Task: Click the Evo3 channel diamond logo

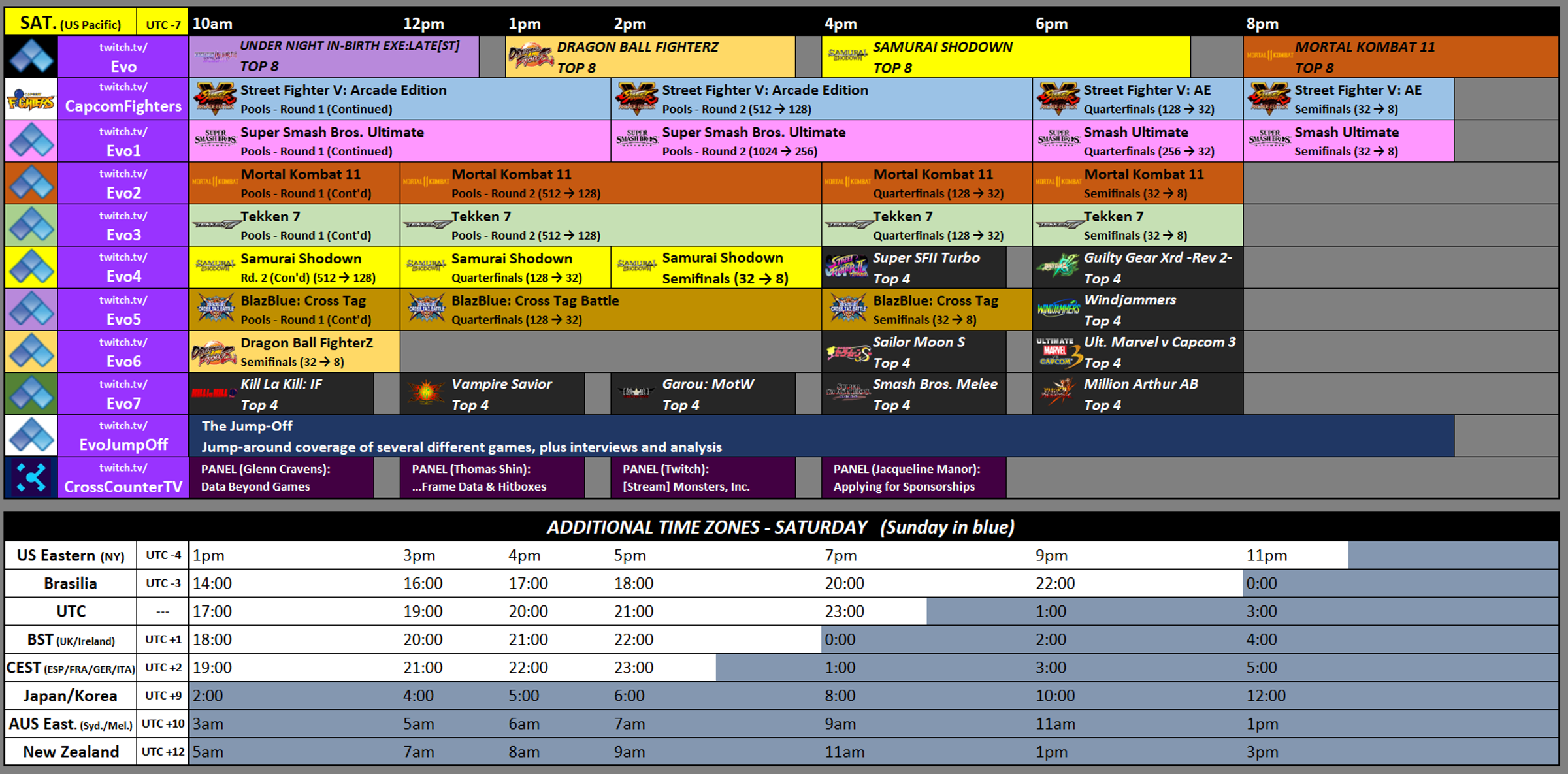Action: (31, 225)
